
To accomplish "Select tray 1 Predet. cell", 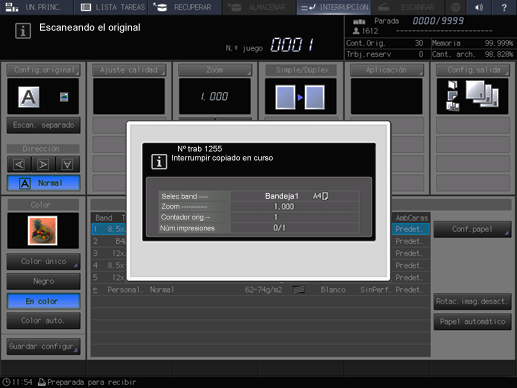I will [x=409, y=229].
